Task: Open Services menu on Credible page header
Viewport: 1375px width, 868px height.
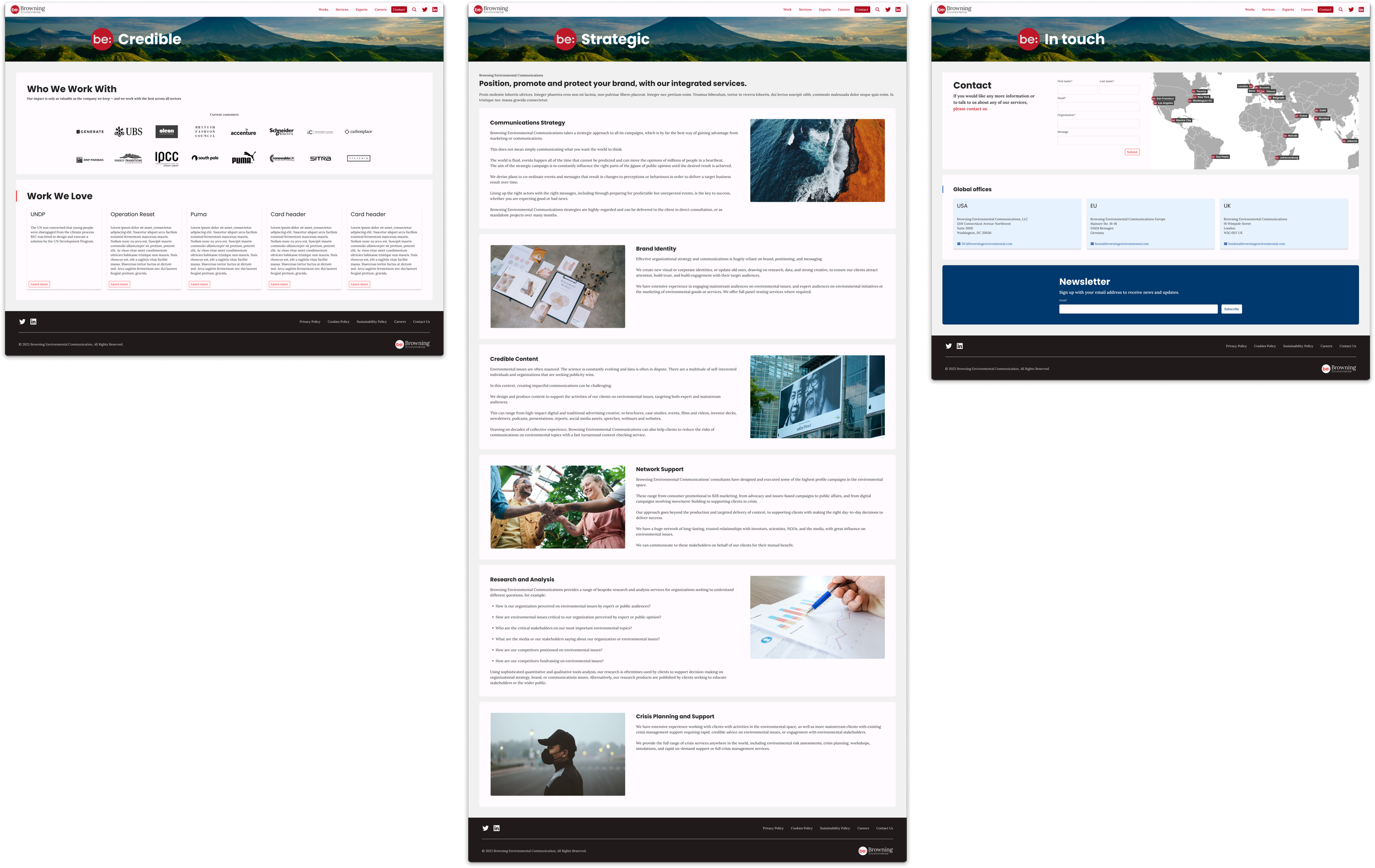Action: (342, 10)
